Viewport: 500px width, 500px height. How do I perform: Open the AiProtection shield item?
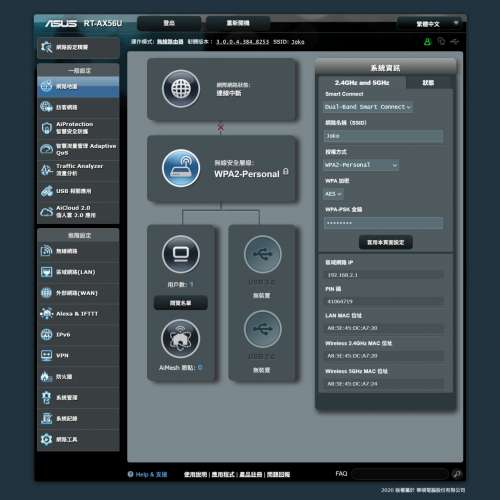pos(78,128)
